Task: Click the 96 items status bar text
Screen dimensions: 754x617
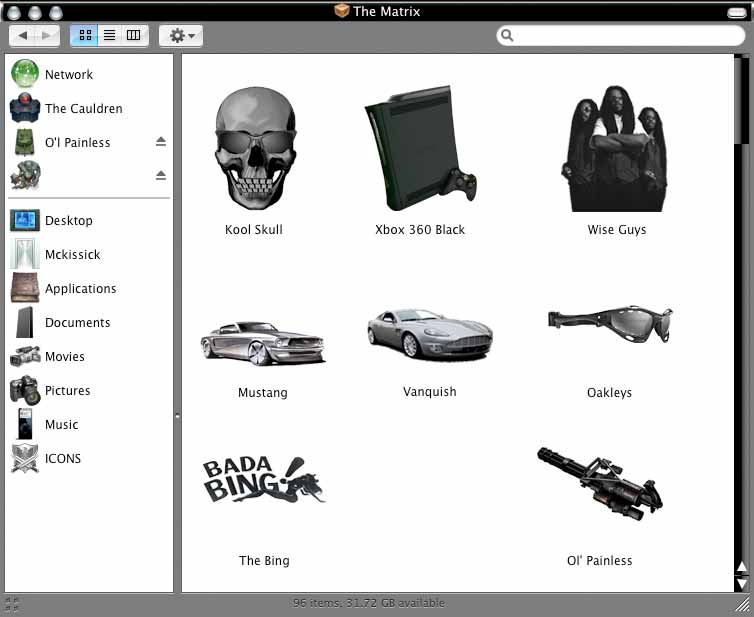Action: (x=369, y=603)
